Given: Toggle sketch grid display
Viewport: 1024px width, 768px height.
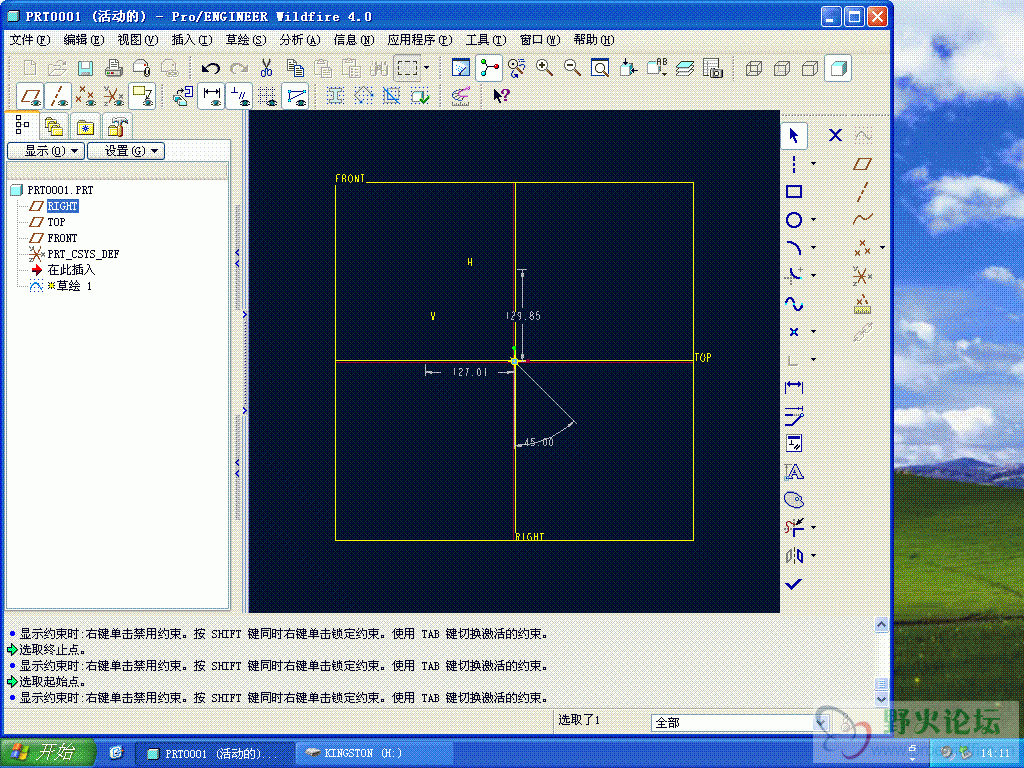Looking at the screenshot, I should click(267, 96).
